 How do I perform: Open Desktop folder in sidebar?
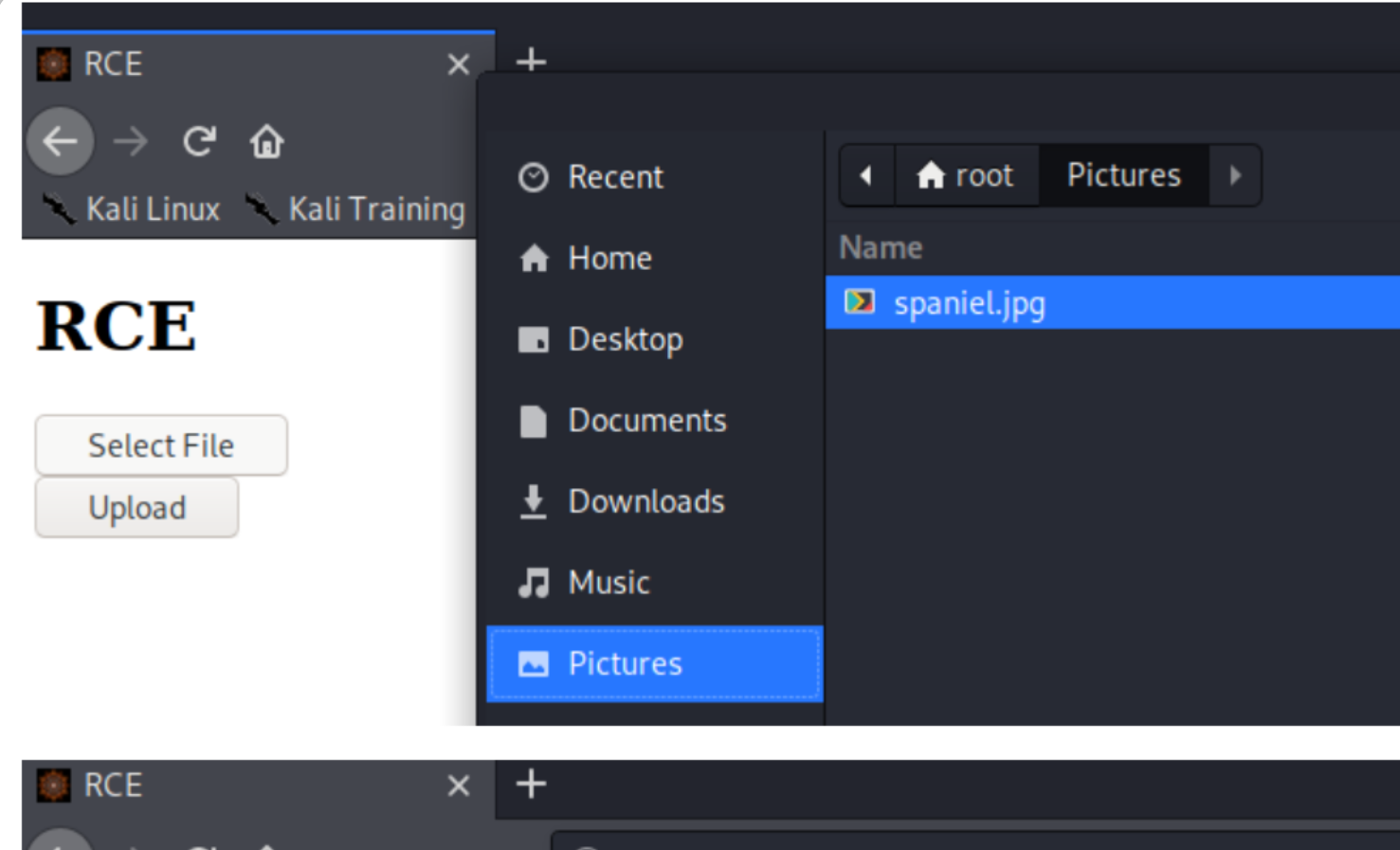[654, 339]
